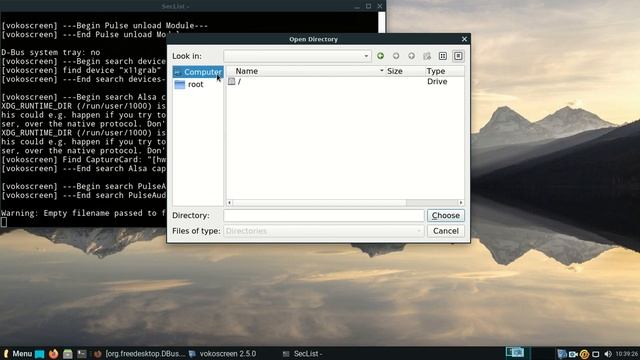
Task: Sort by the Size column header
Action: pyautogui.click(x=404, y=71)
